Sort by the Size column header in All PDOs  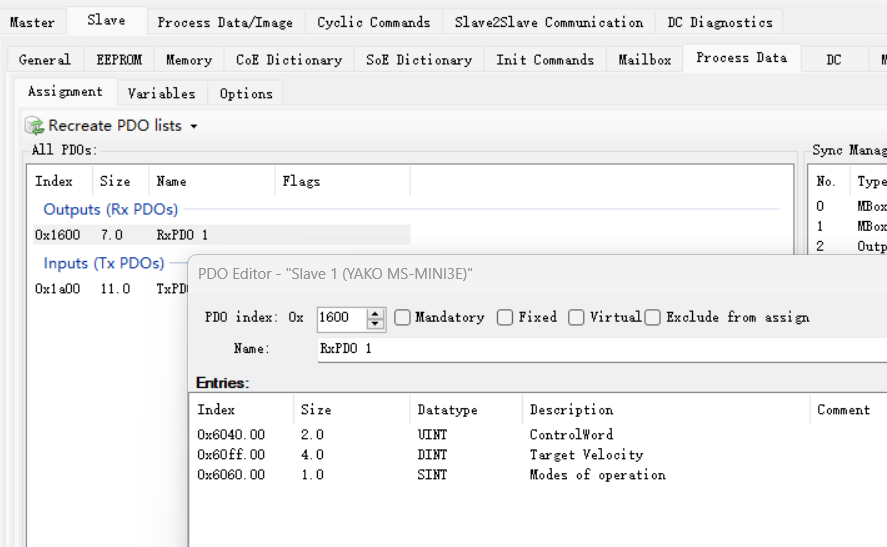click(x=115, y=181)
